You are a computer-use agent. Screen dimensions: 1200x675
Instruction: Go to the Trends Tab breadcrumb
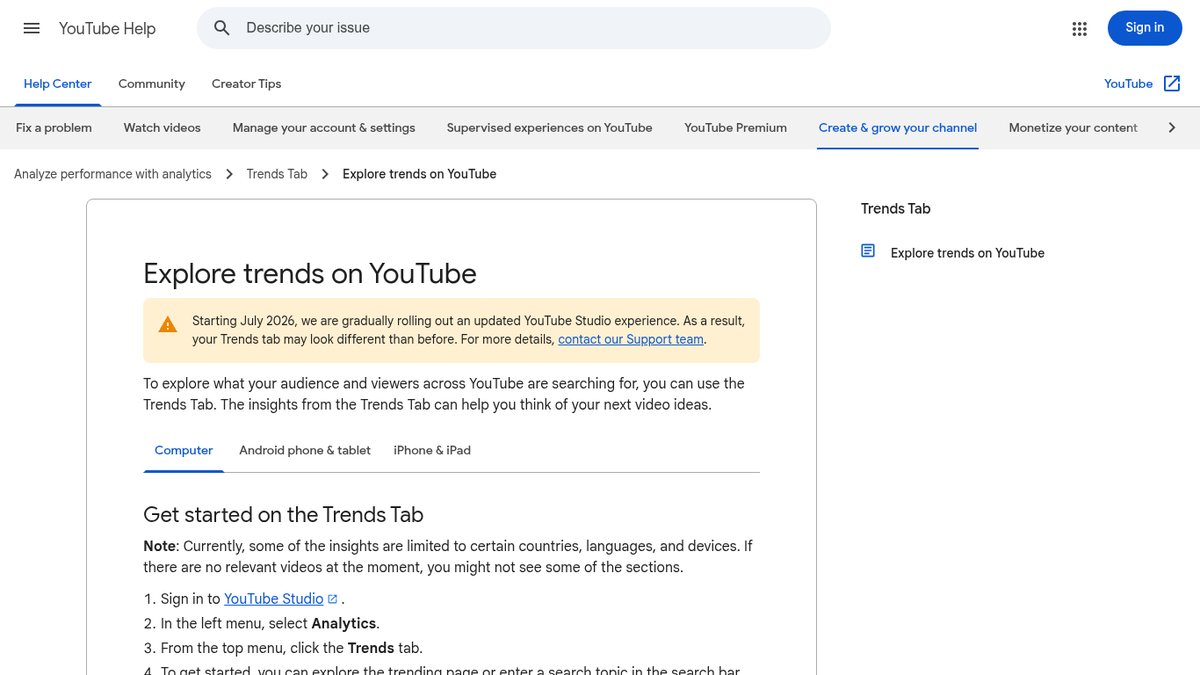point(277,174)
